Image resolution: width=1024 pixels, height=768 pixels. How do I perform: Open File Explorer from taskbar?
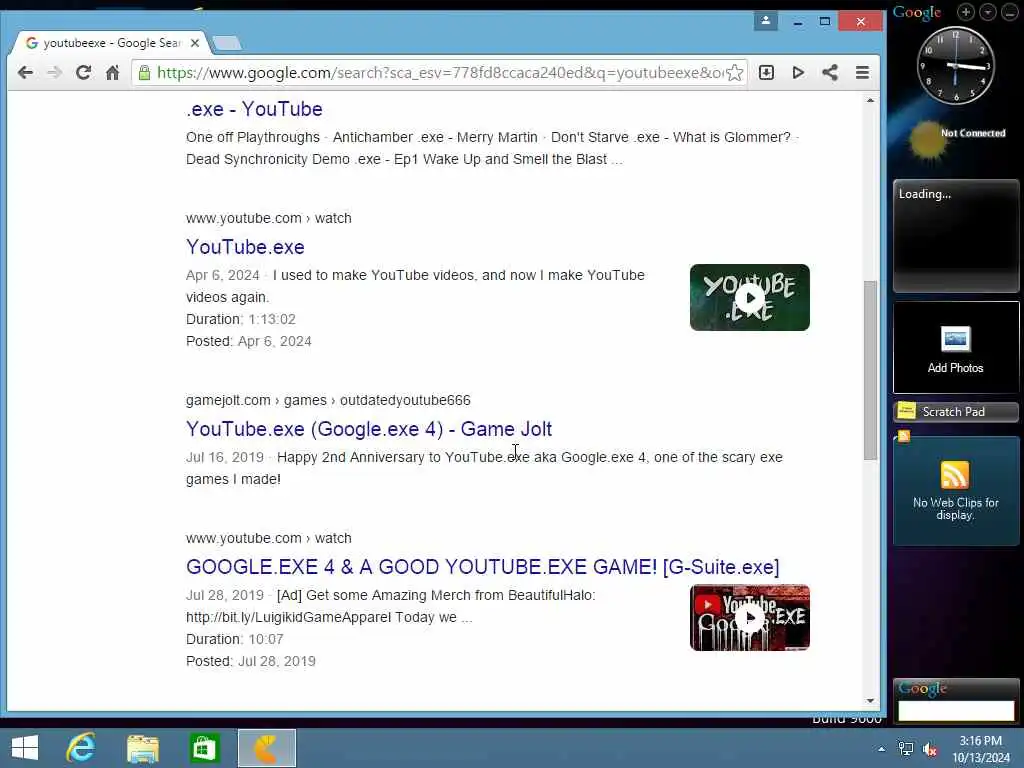coord(142,748)
